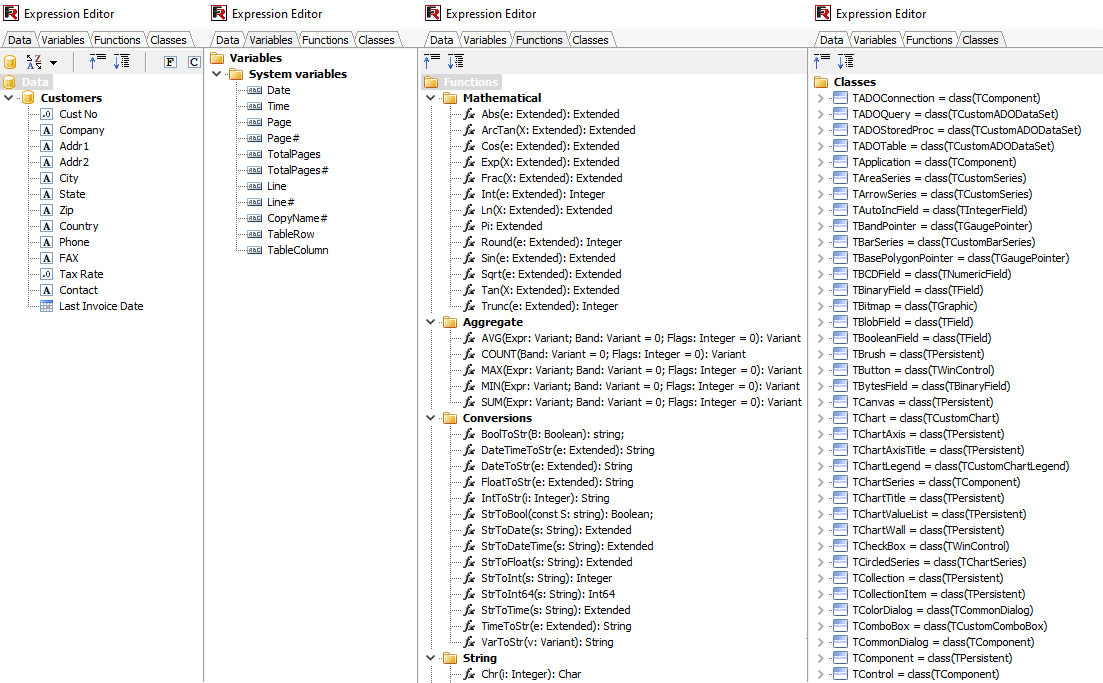Click the database icon in Data toolbar
The width and height of the screenshot is (1103, 683).
pos(11,62)
